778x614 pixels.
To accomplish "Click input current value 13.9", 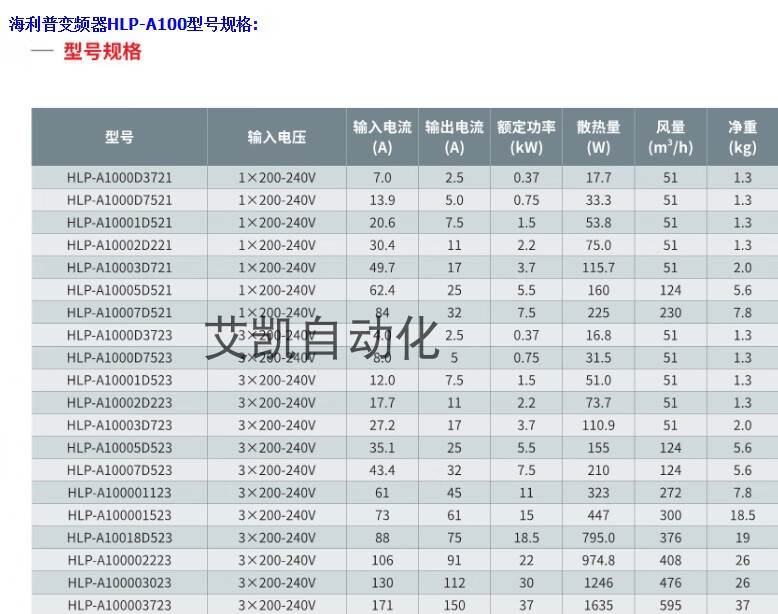I will [382, 200].
